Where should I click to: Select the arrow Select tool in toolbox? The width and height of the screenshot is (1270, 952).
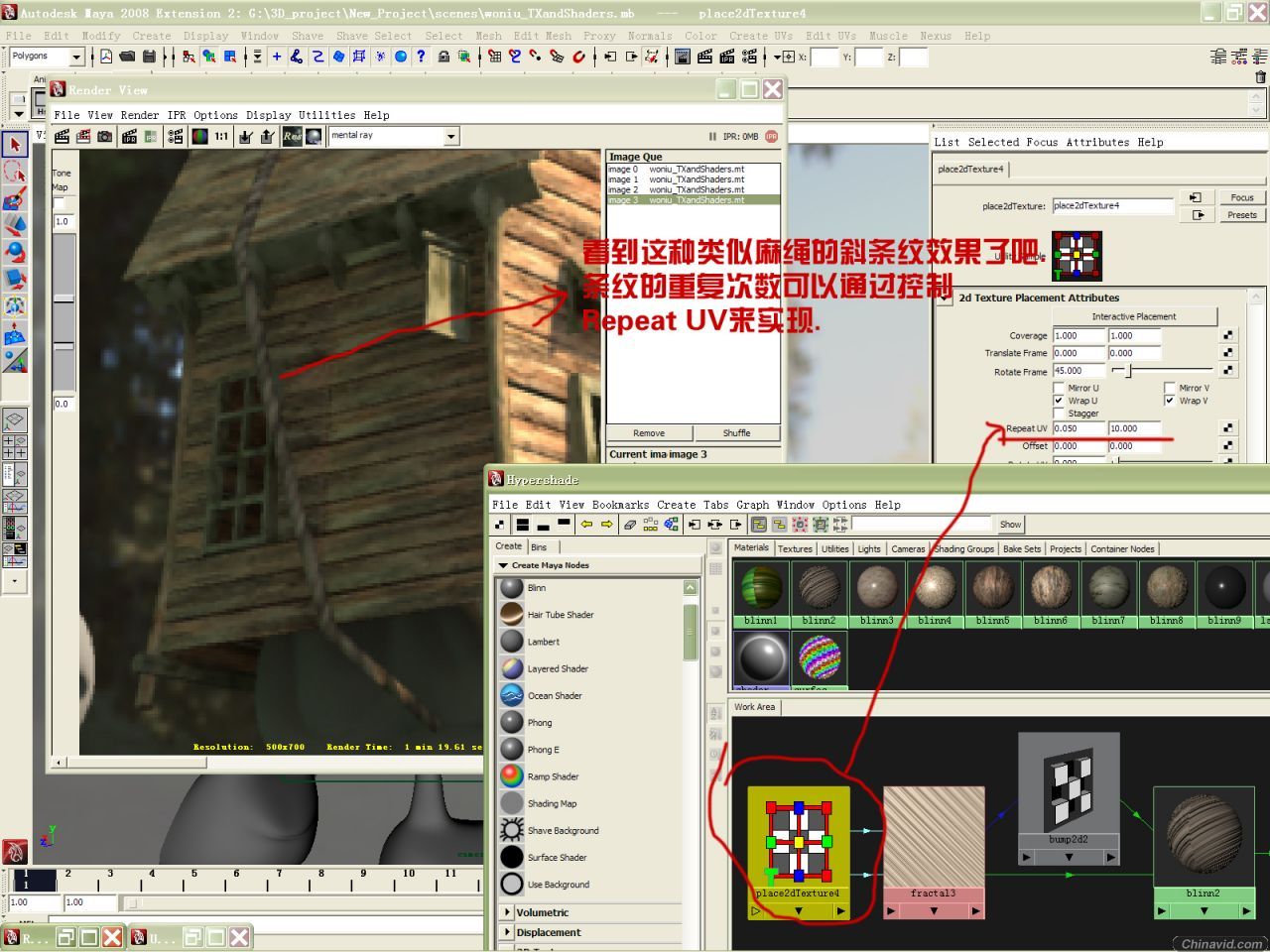pyautogui.click(x=15, y=145)
